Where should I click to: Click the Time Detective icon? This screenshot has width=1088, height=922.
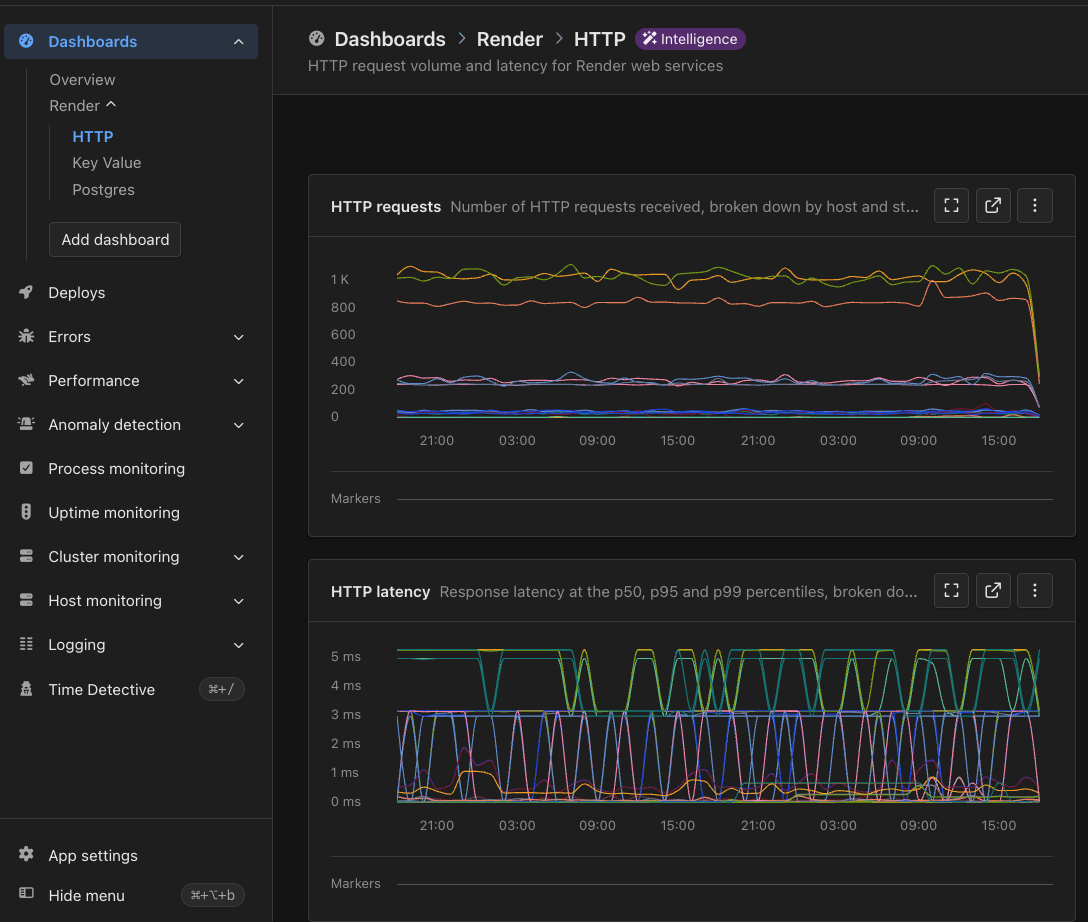pos(26,689)
